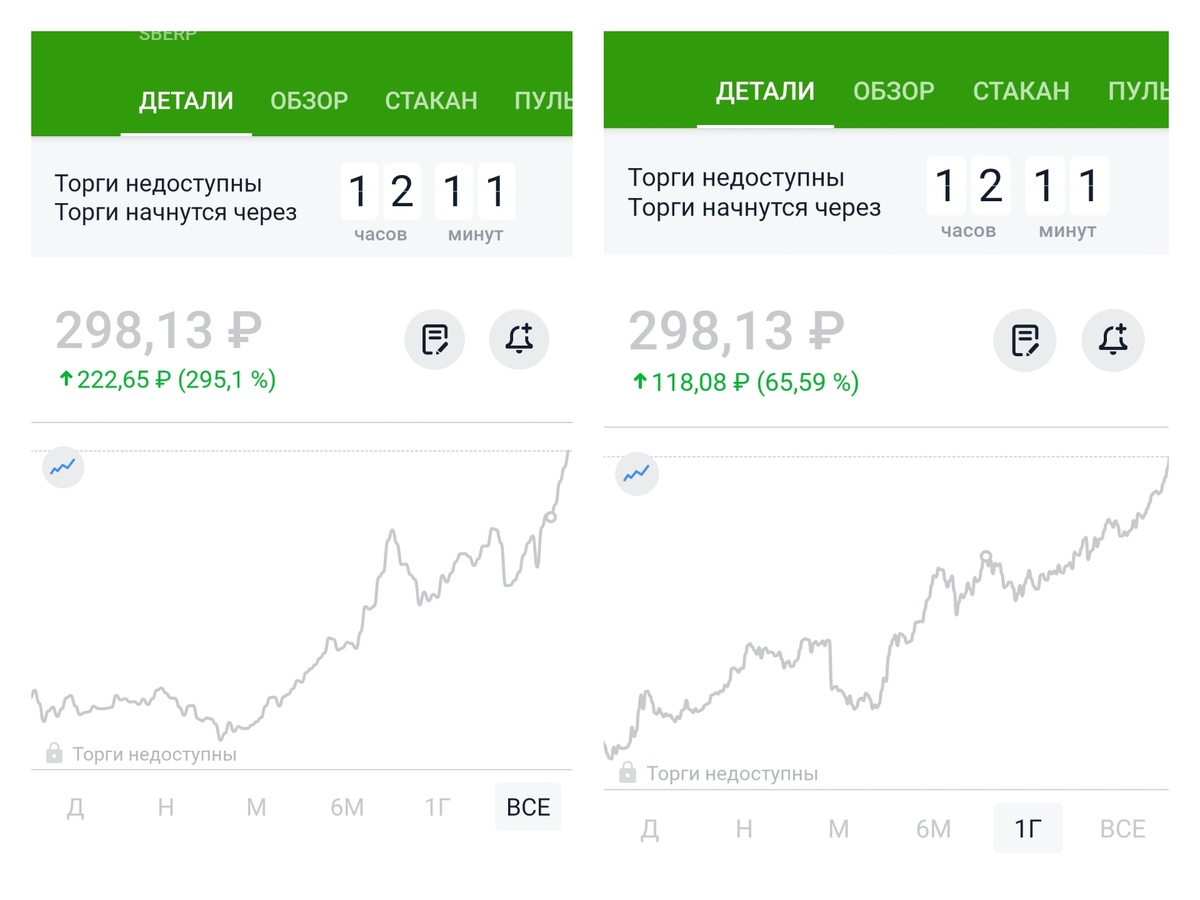The width and height of the screenshot is (1200, 900).
Task: Tap the lock icon on the right chart
Action: 628,771
